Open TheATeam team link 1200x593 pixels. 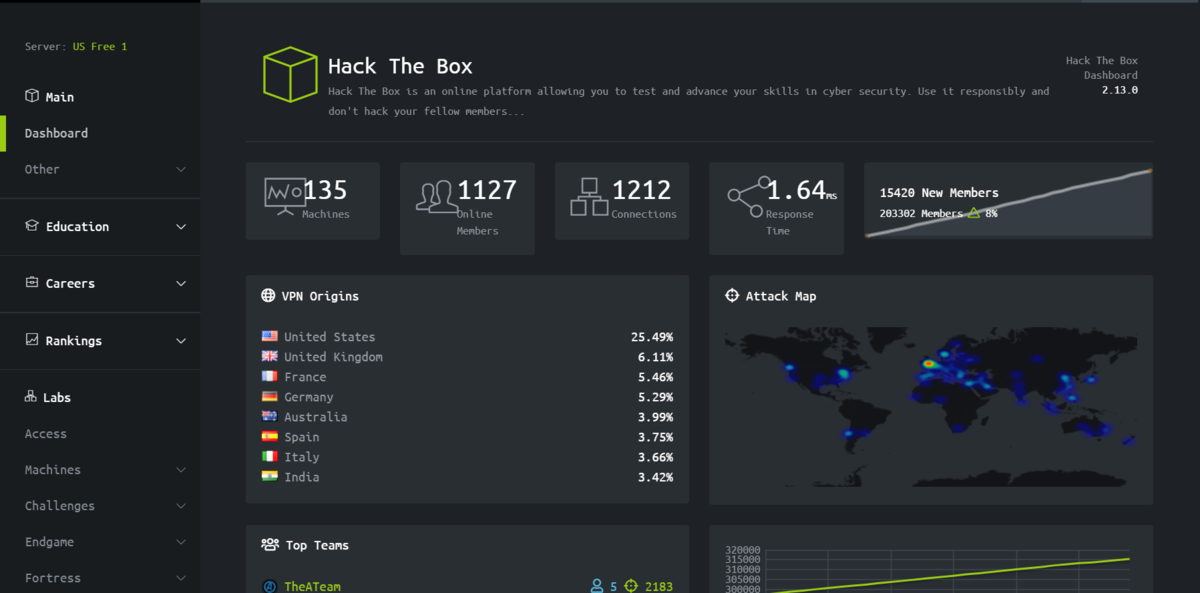click(312, 587)
